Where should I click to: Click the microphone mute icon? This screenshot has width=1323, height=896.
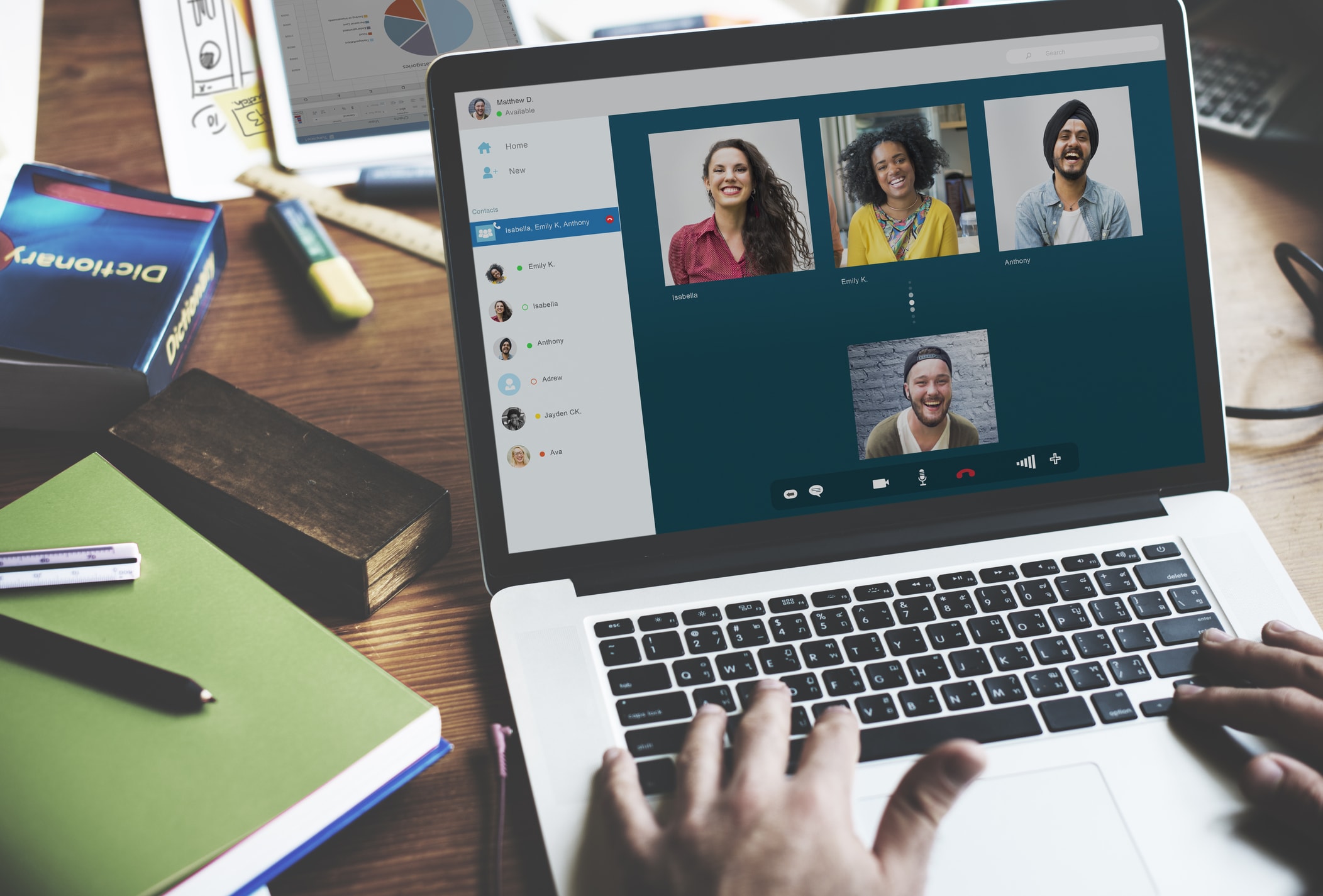(921, 476)
